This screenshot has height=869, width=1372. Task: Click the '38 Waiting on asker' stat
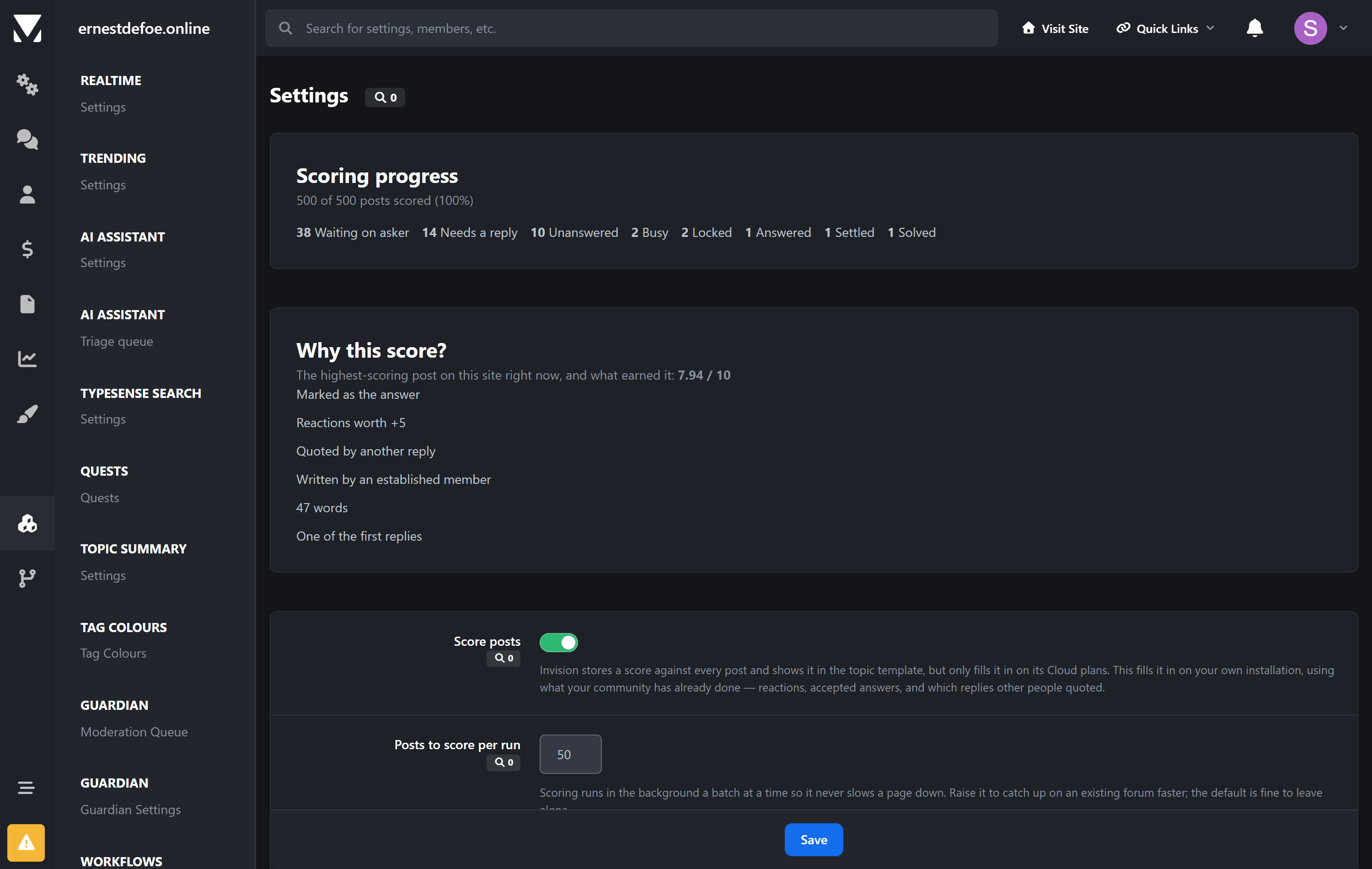point(353,232)
